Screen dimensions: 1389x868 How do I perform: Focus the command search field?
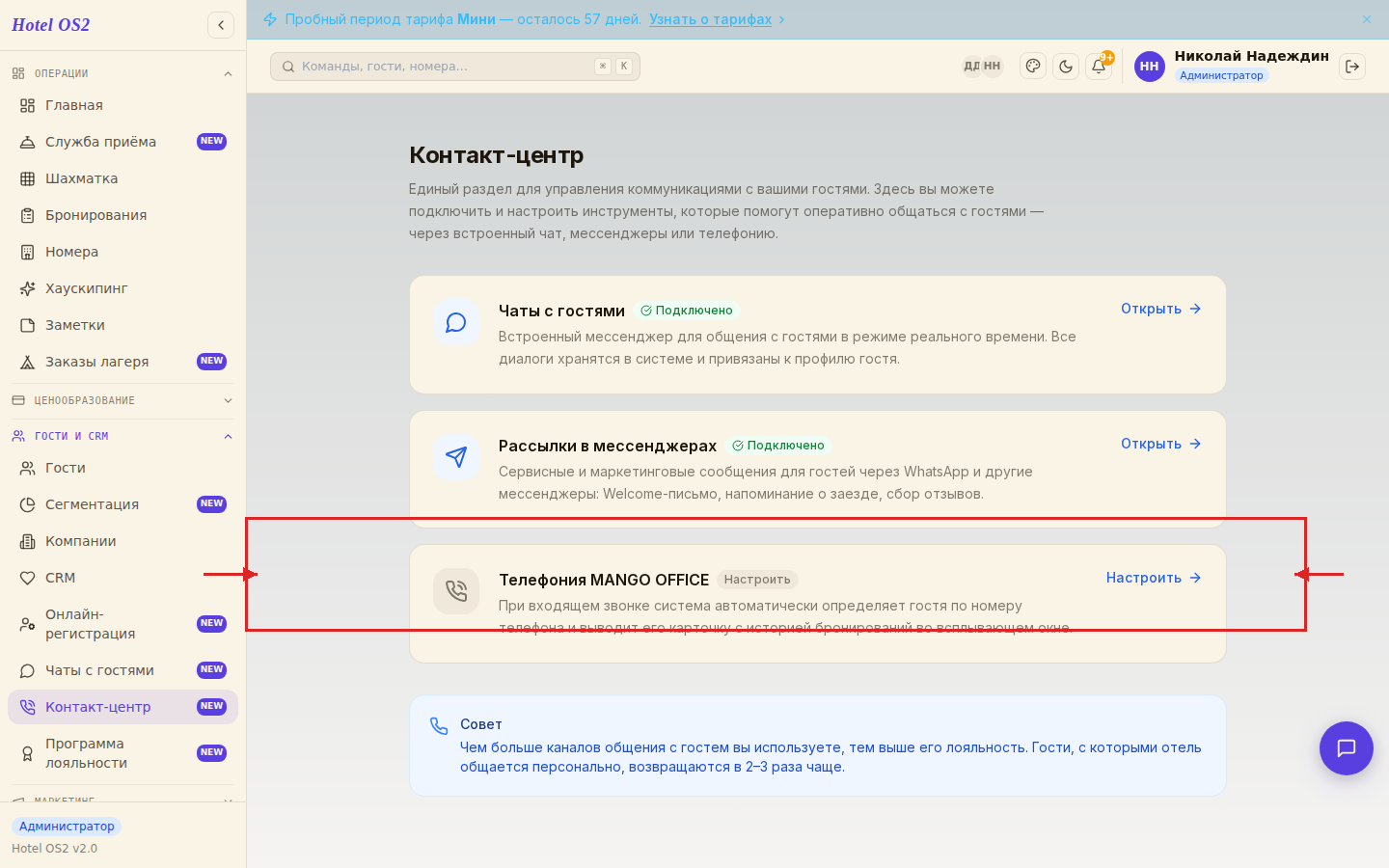(x=455, y=67)
